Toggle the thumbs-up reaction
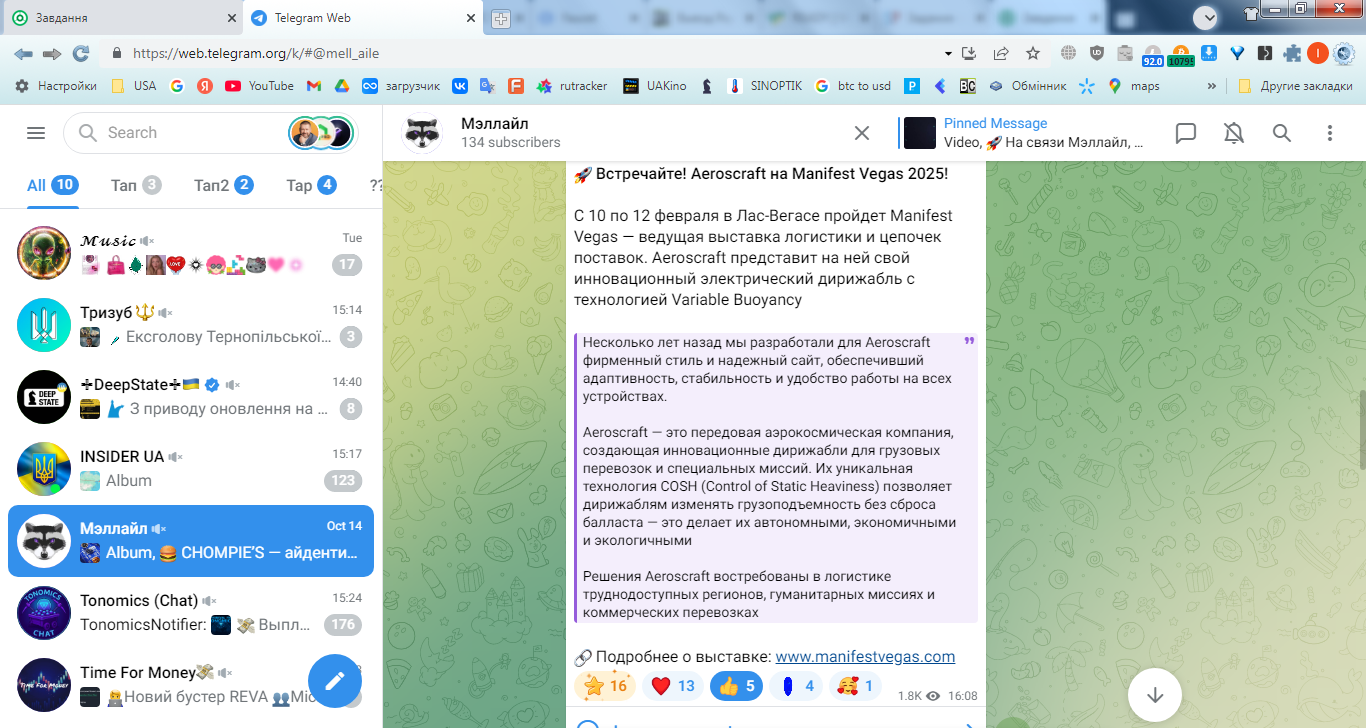Image resolution: width=1366 pixels, height=728 pixels. 737,686
